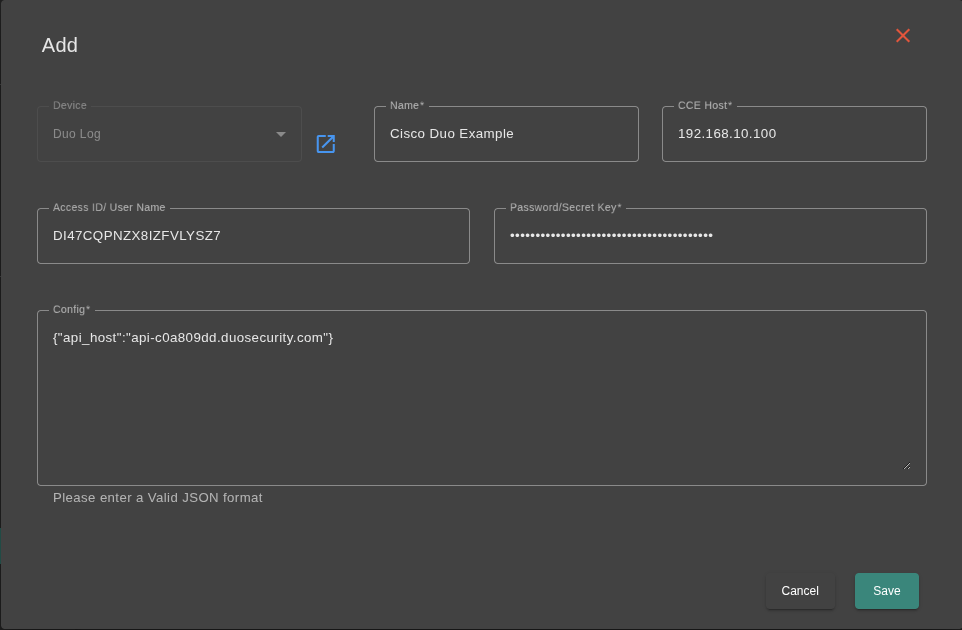Click the CCE Host field with 192.168.10.100
This screenshot has height=630, width=962.
click(794, 134)
